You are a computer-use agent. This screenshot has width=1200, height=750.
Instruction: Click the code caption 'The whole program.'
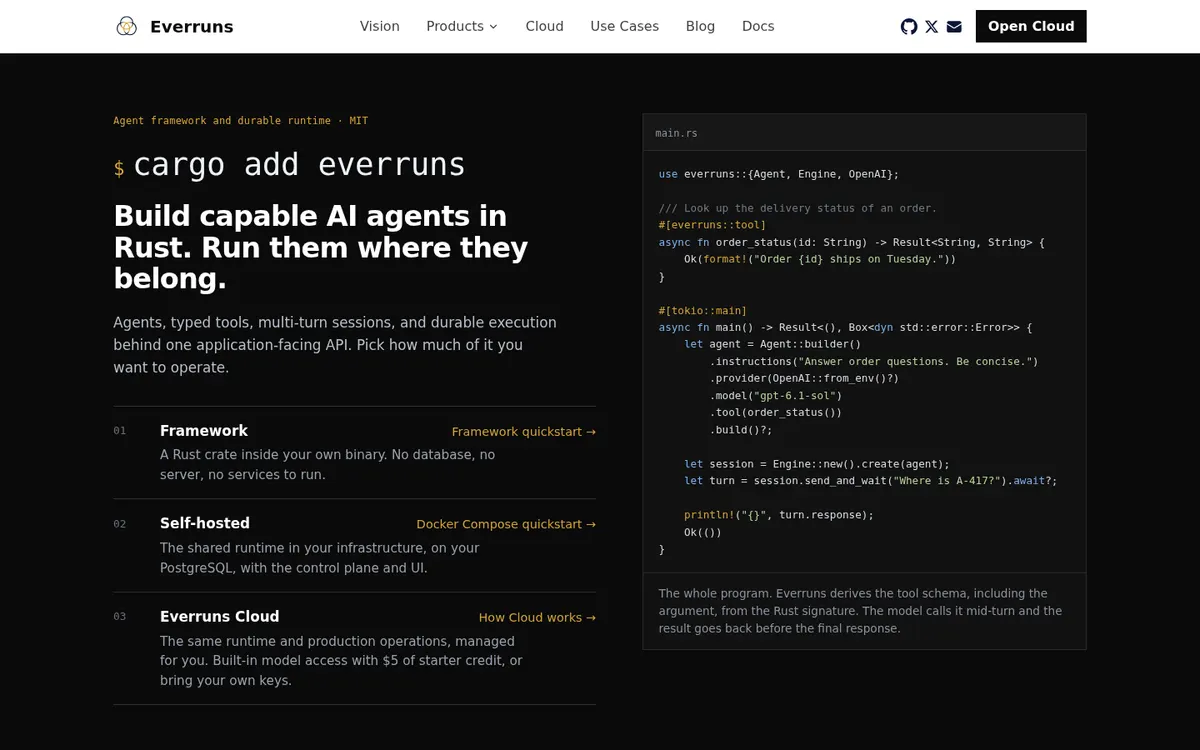(860, 611)
